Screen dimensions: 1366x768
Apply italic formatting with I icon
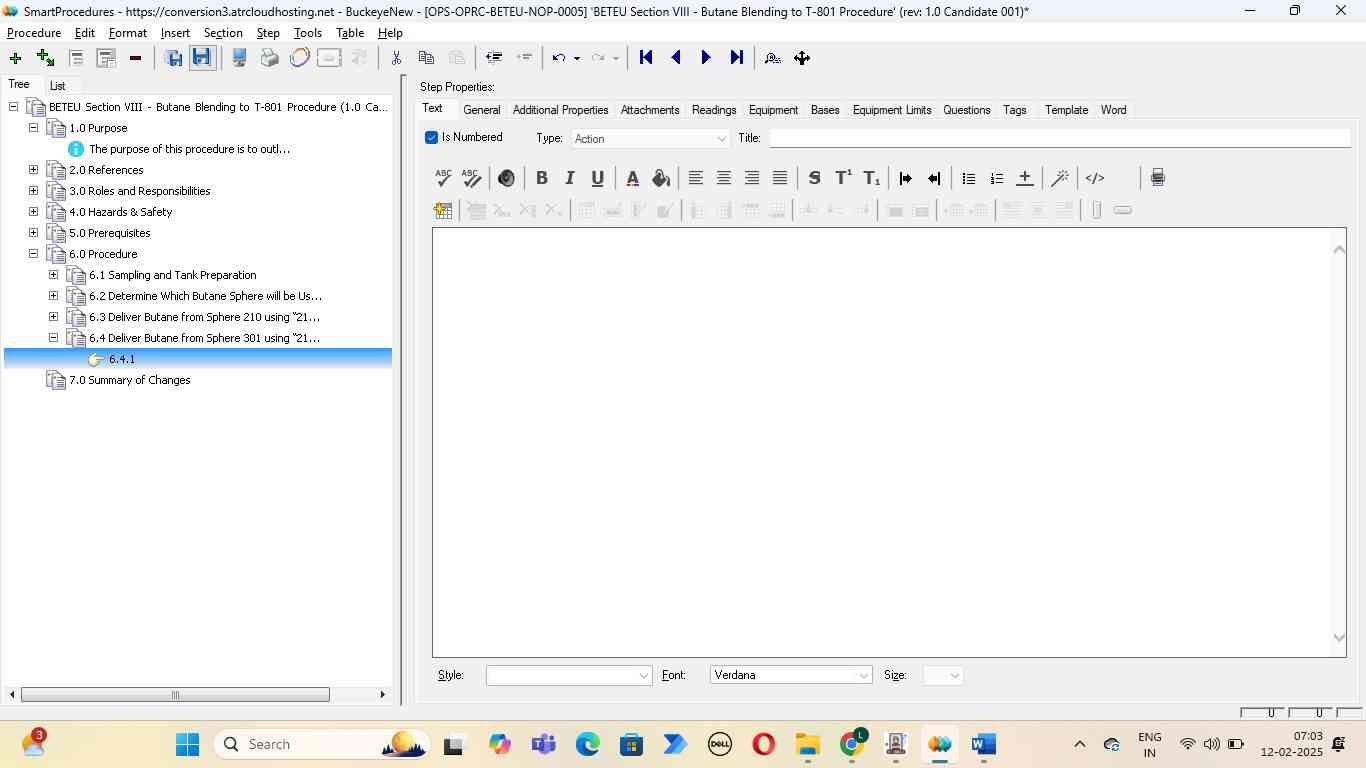pos(569,178)
